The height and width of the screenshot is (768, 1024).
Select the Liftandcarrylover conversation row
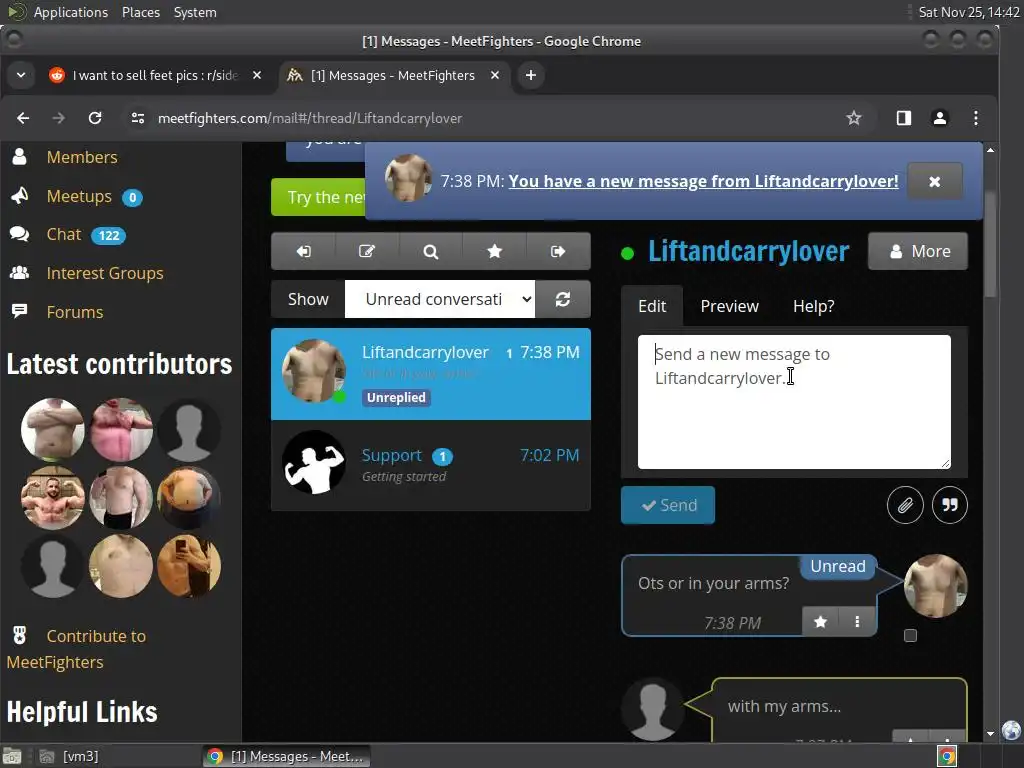431,374
